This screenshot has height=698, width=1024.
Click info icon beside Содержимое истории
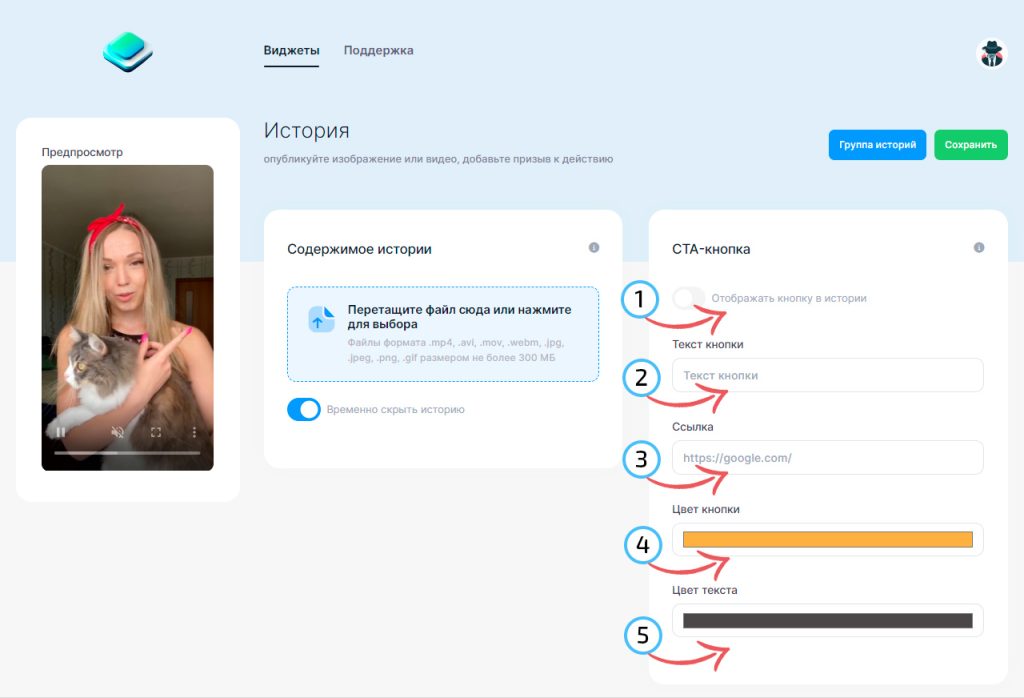pyautogui.click(x=594, y=247)
